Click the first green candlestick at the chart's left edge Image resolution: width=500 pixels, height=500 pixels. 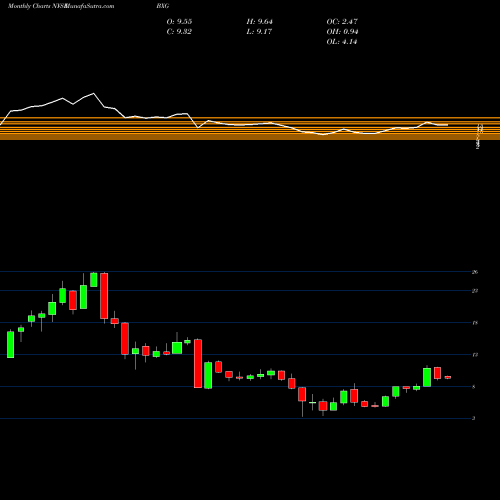tap(11, 344)
